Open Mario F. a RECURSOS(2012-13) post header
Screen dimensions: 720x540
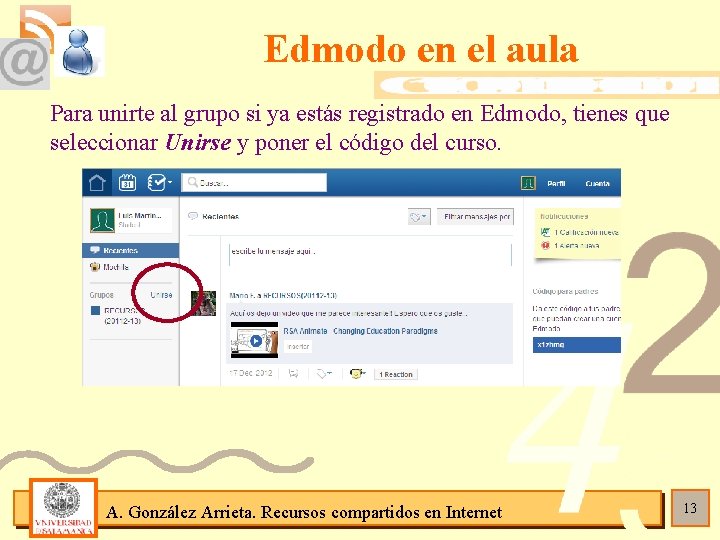click(x=283, y=296)
